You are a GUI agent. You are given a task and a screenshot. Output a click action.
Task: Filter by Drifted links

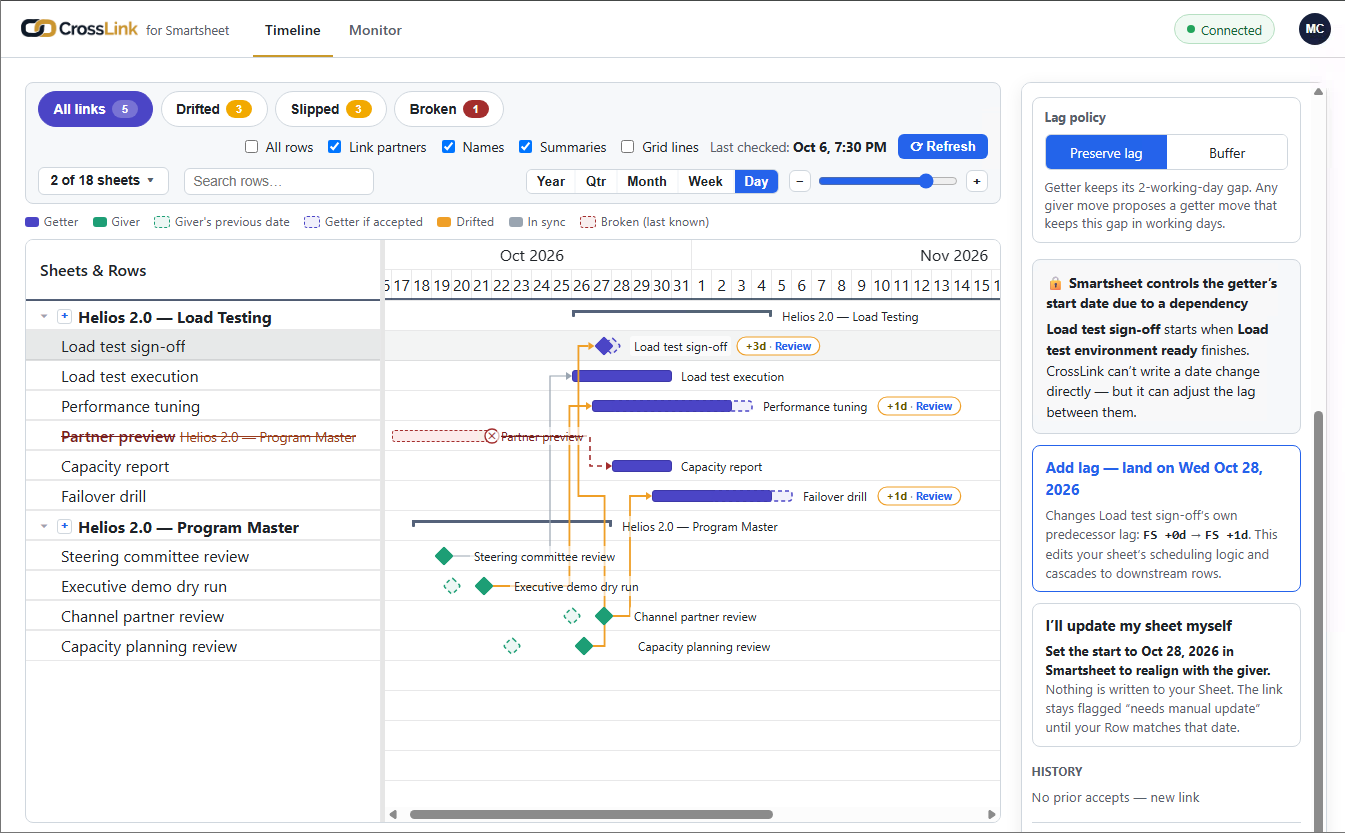214,109
